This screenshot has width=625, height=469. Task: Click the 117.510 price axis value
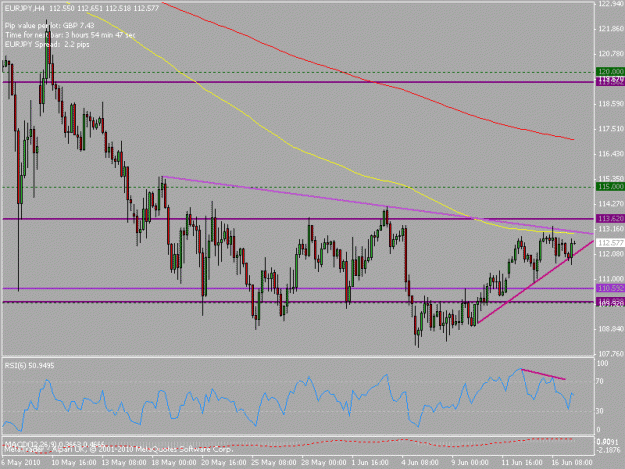coord(611,129)
